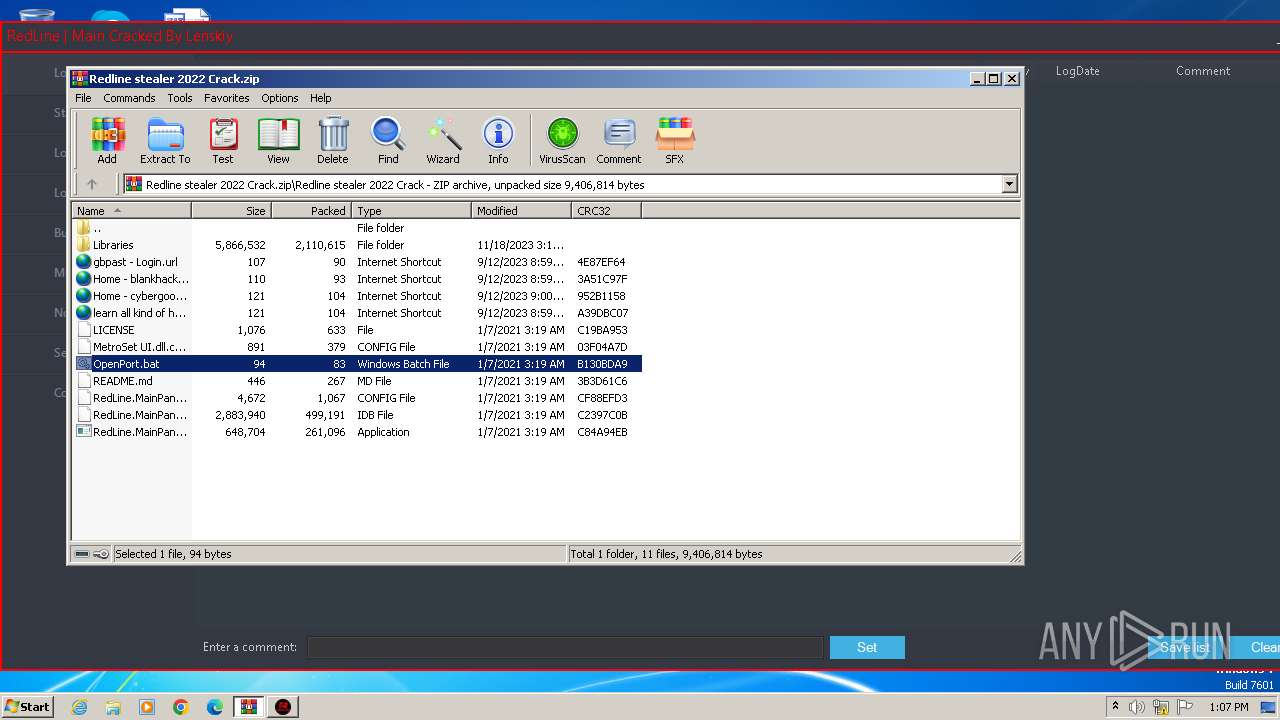
Task: Click the Extract To toolbar icon
Action: tap(165, 140)
